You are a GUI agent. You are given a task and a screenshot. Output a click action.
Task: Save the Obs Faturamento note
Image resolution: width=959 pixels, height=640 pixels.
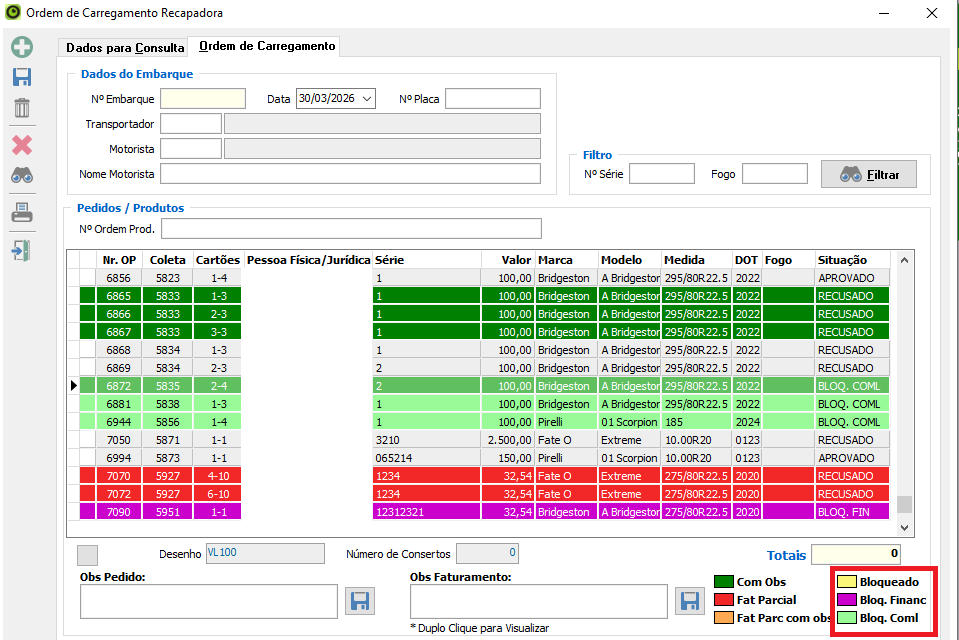689,601
